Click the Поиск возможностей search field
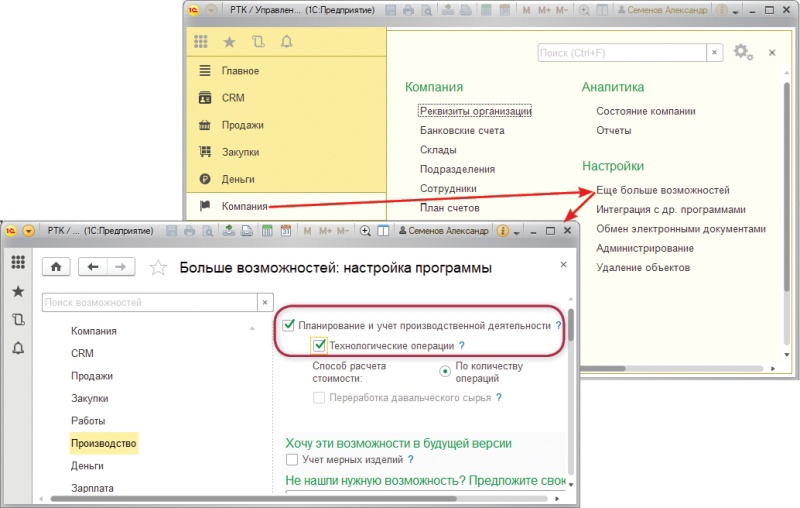Viewport: 800px width, 508px height. [x=149, y=302]
